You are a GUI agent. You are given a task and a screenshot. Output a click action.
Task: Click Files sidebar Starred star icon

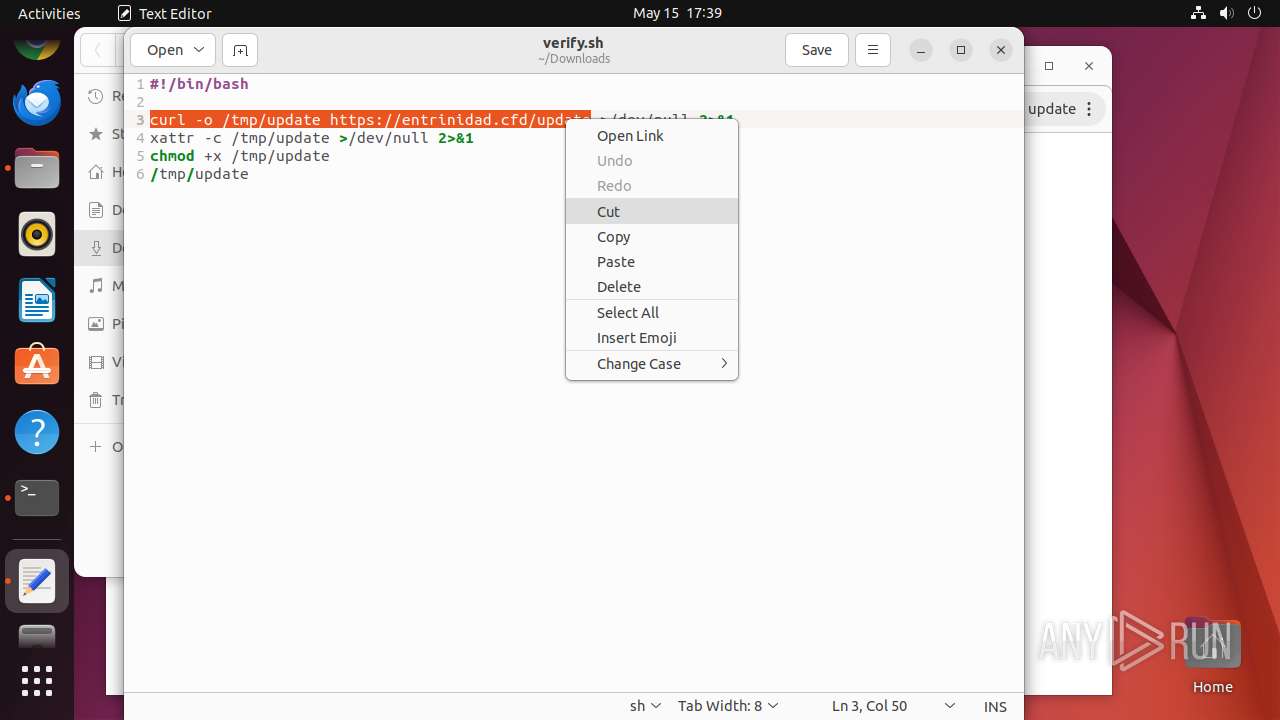coord(96,133)
